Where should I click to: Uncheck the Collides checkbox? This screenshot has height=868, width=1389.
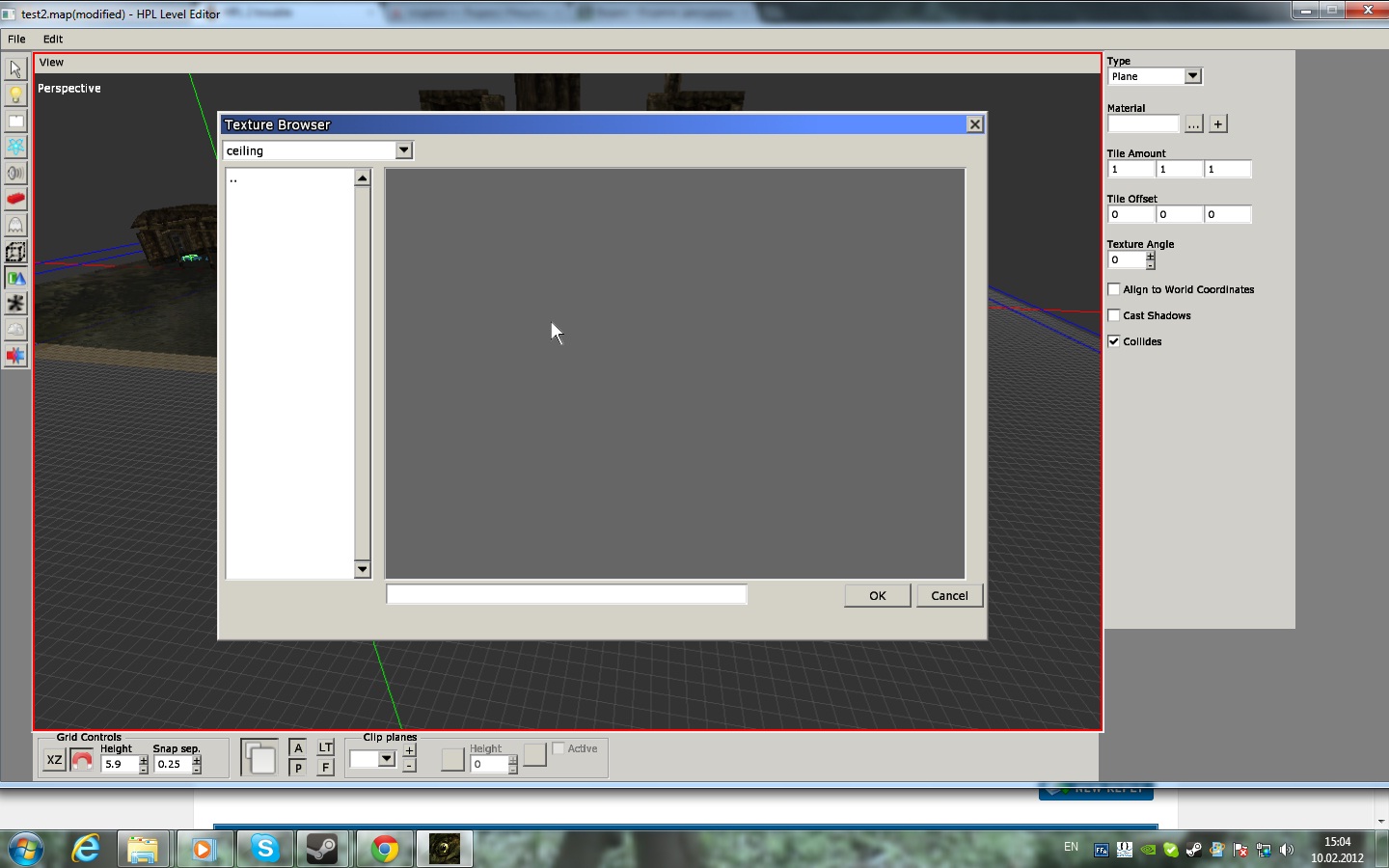[1114, 341]
